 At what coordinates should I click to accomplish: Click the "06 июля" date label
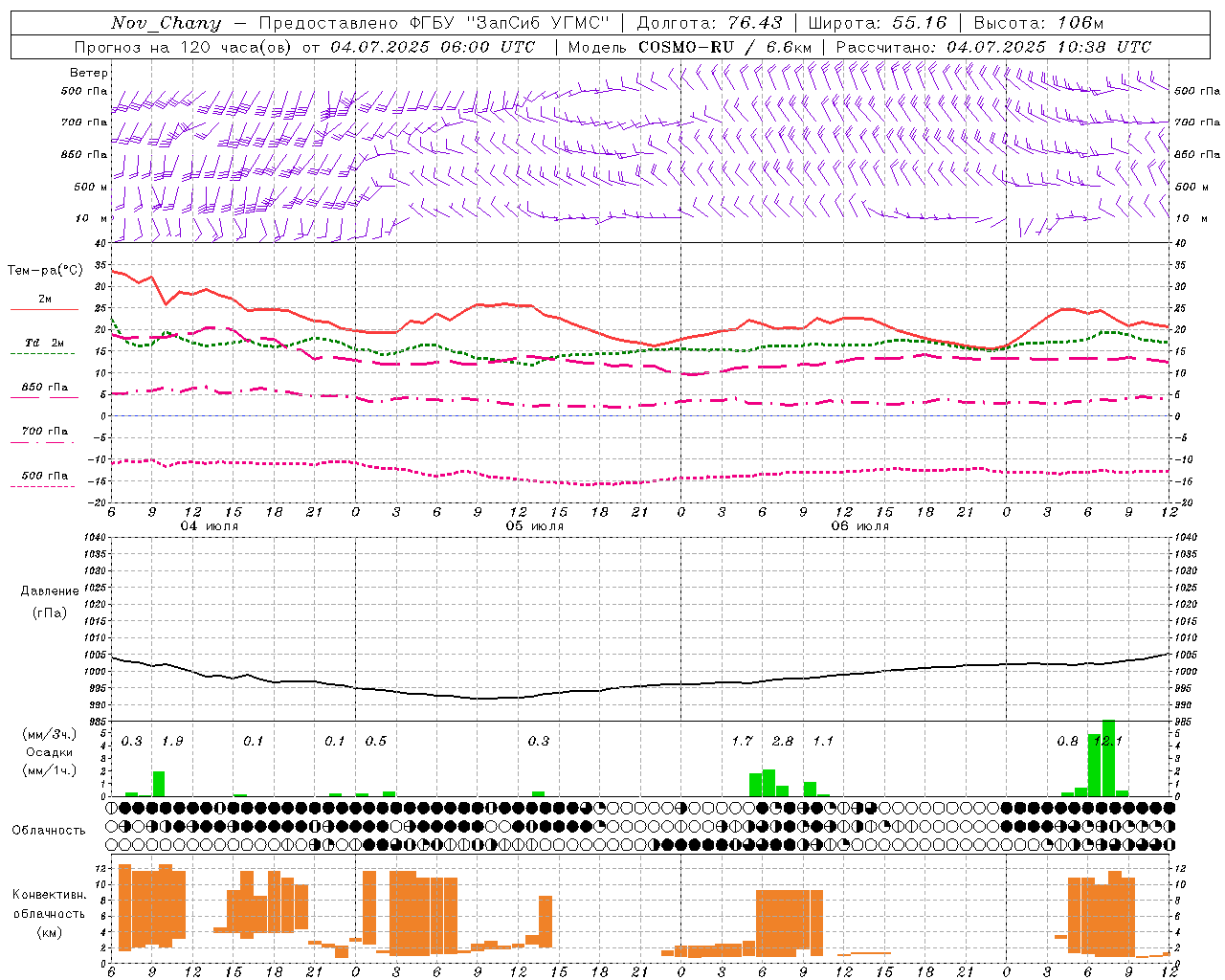[x=859, y=526]
